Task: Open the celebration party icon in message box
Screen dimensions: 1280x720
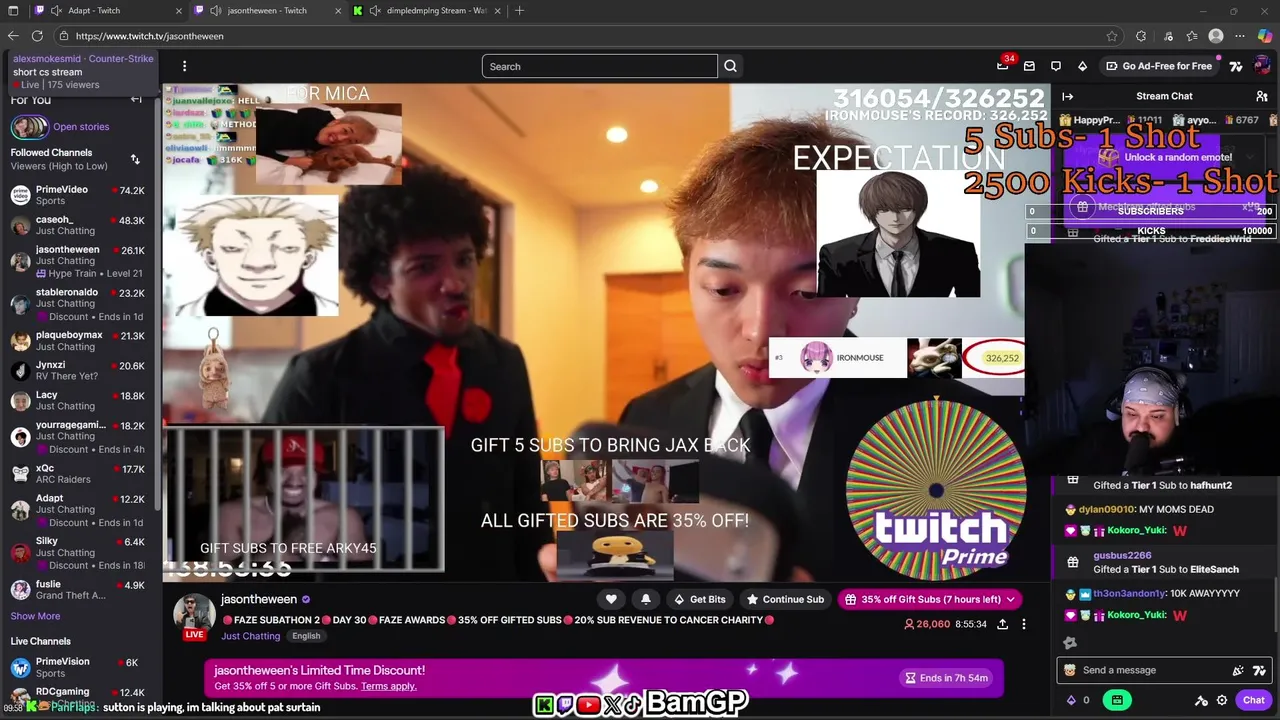Action: 1238,670
